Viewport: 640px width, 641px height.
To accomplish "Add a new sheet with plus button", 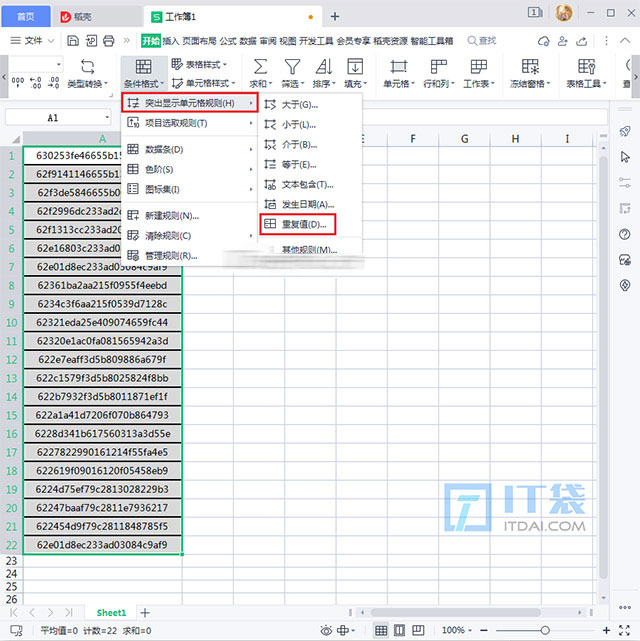I will click(145, 612).
